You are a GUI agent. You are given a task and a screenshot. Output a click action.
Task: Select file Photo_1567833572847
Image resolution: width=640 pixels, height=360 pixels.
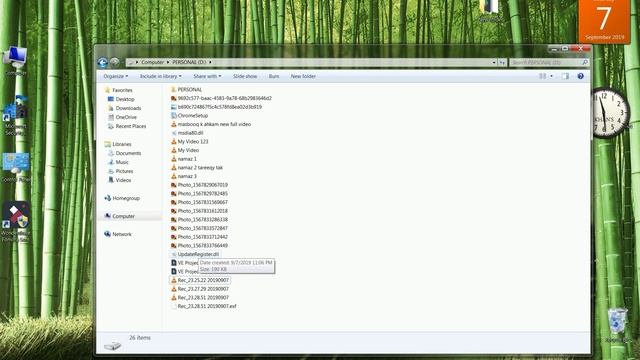point(202,228)
